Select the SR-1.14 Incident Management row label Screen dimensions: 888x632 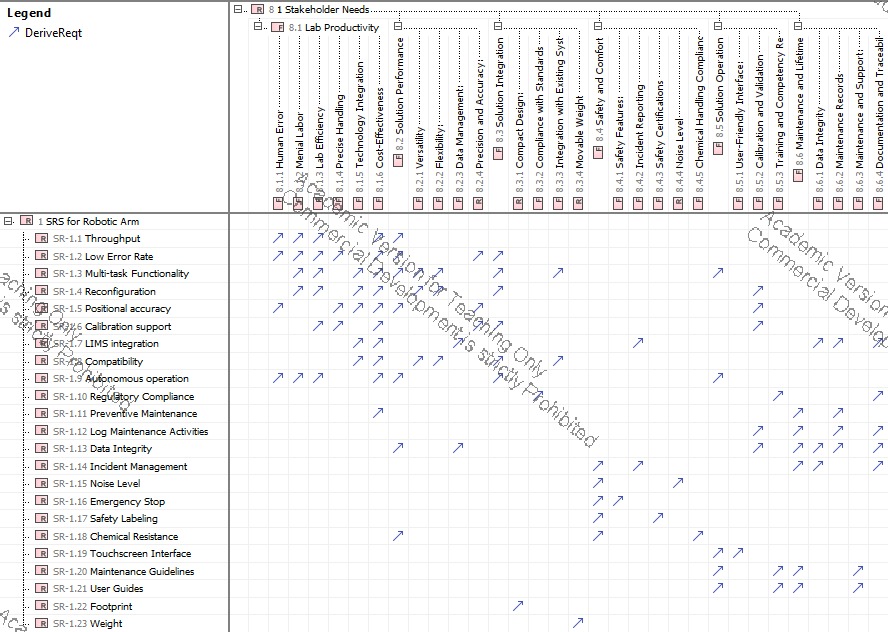[x=120, y=466]
